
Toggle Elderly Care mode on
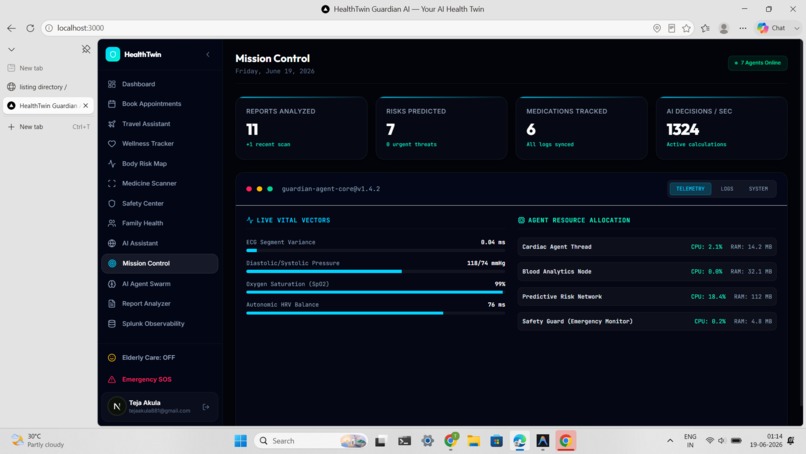(x=159, y=357)
